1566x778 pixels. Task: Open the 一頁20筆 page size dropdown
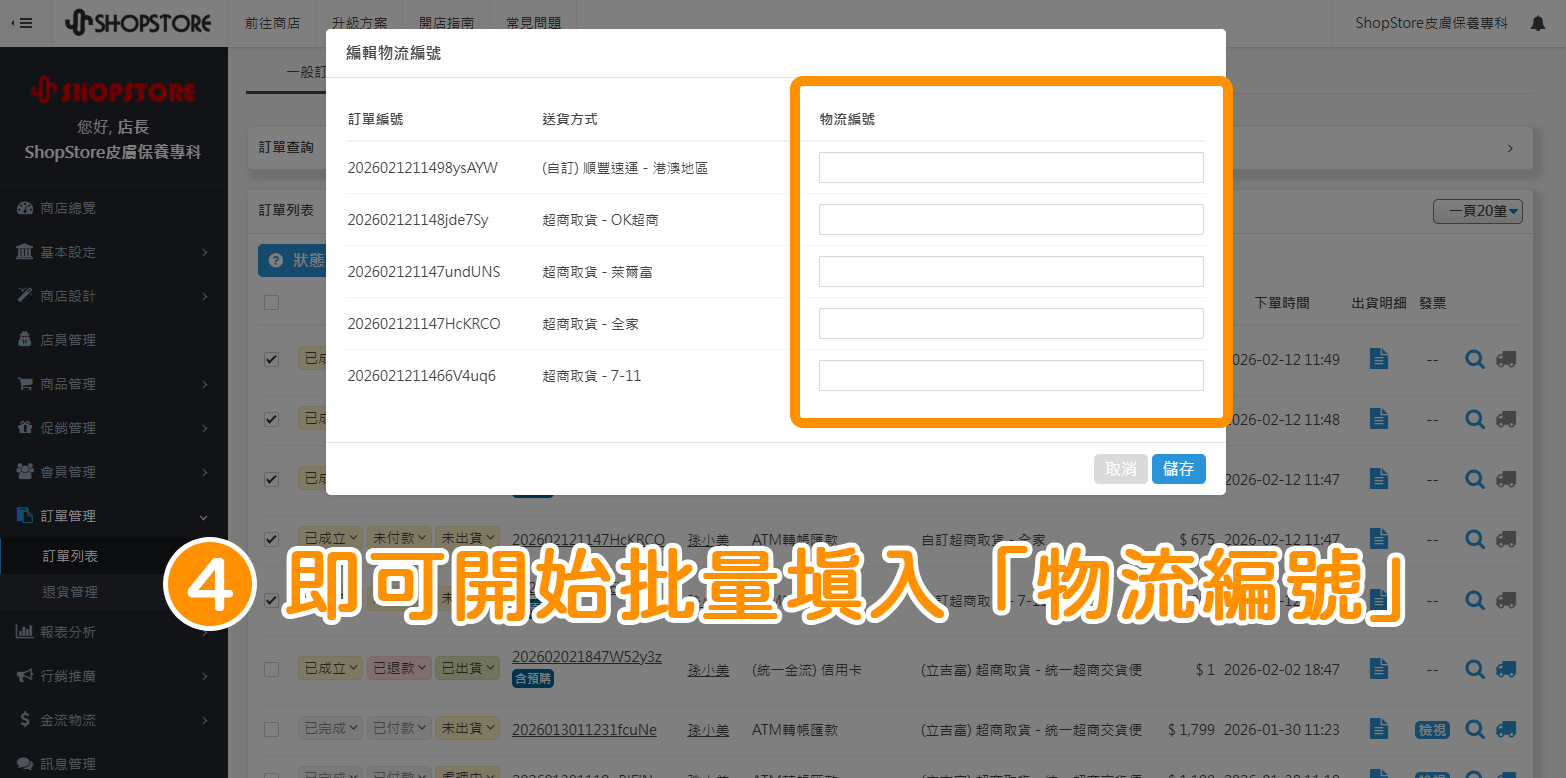(x=1478, y=211)
